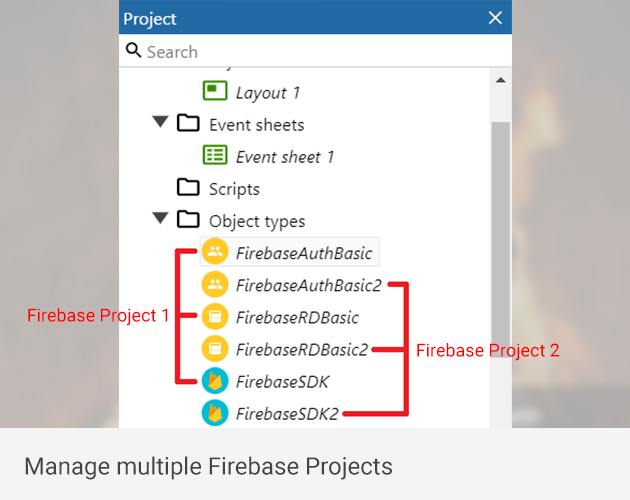Screen dimensions: 630x500
Task: Select the FirebaseSDK flame icon
Action: [215, 381]
